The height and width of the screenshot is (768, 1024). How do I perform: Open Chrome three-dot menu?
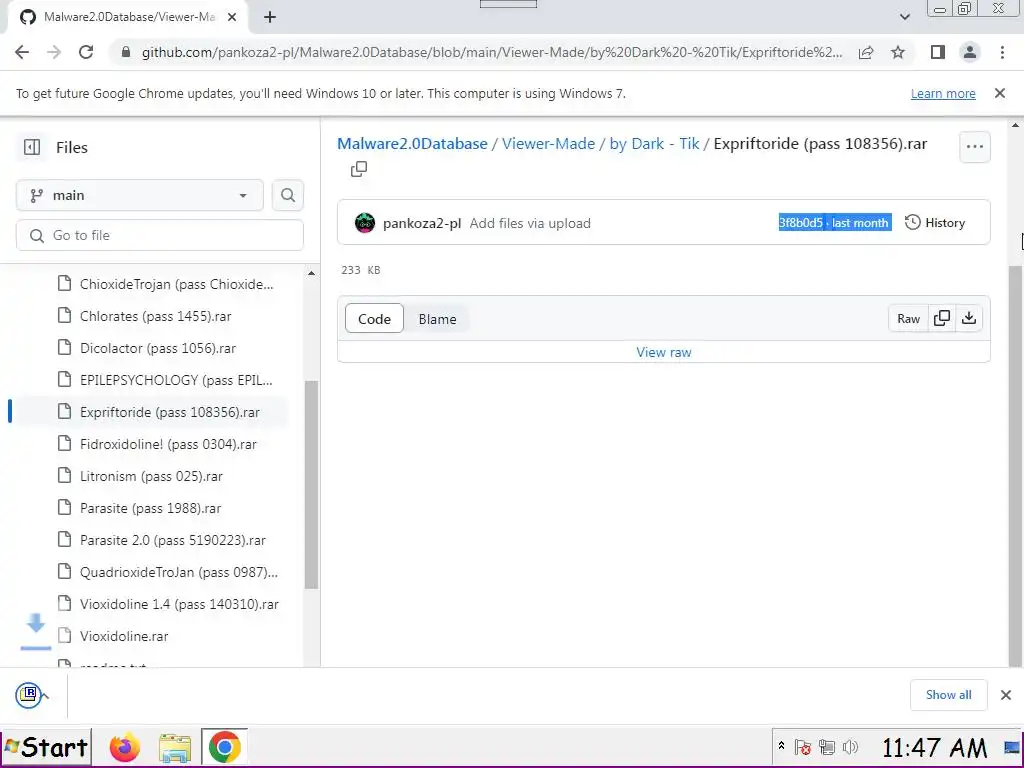click(1002, 52)
